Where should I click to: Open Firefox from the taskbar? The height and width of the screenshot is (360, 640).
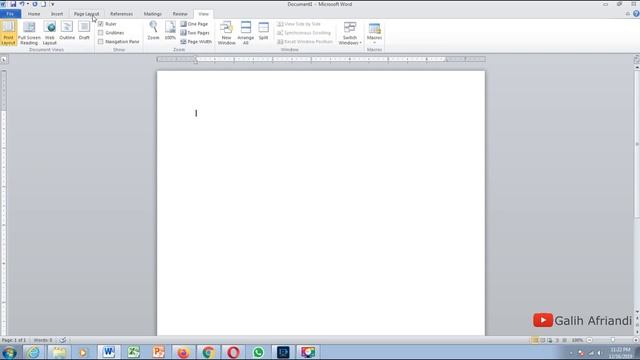pyautogui.click(x=183, y=352)
